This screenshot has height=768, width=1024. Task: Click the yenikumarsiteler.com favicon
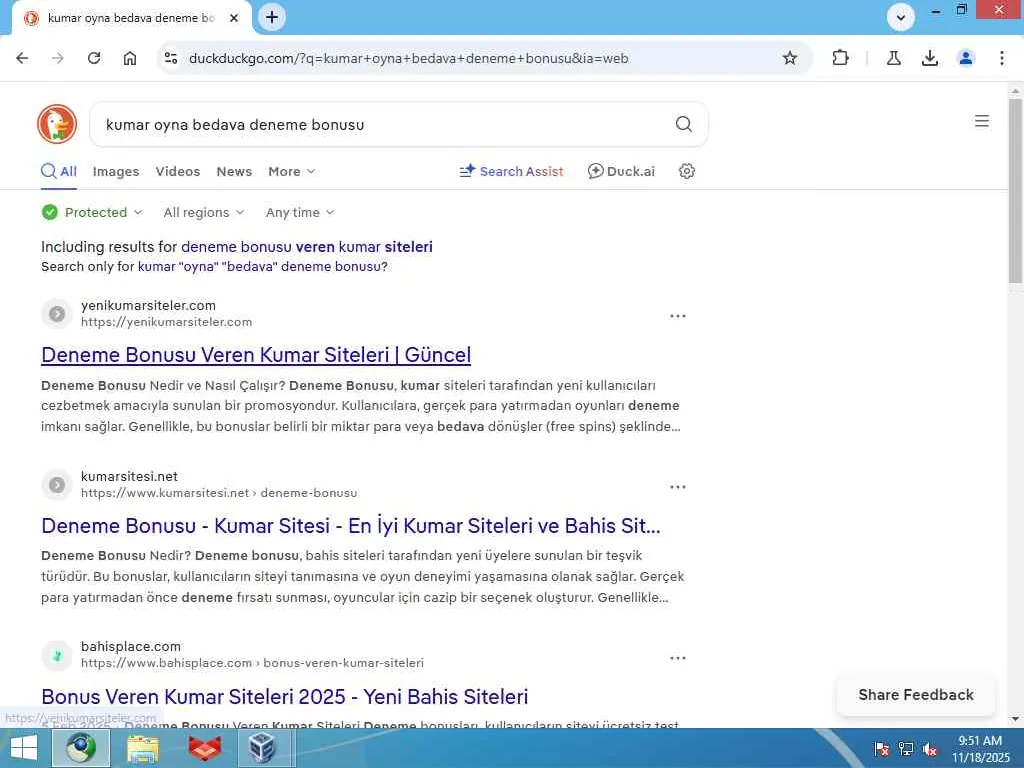(x=57, y=314)
